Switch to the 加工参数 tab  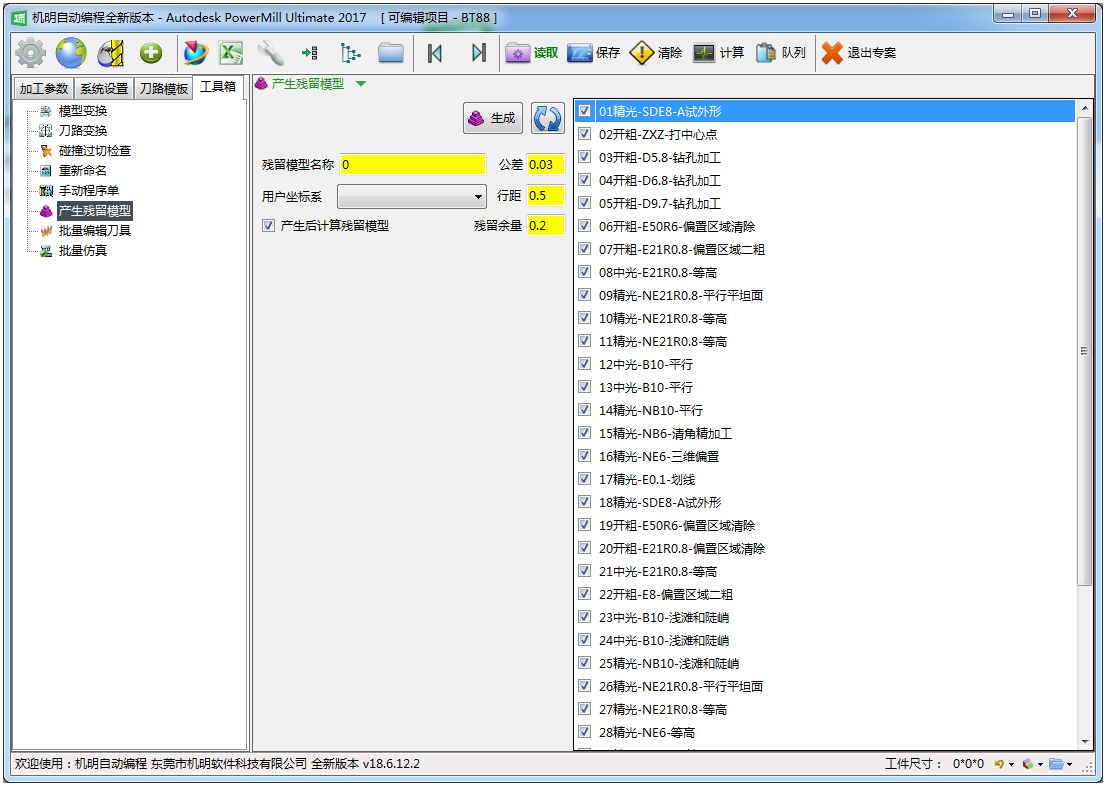pos(44,89)
